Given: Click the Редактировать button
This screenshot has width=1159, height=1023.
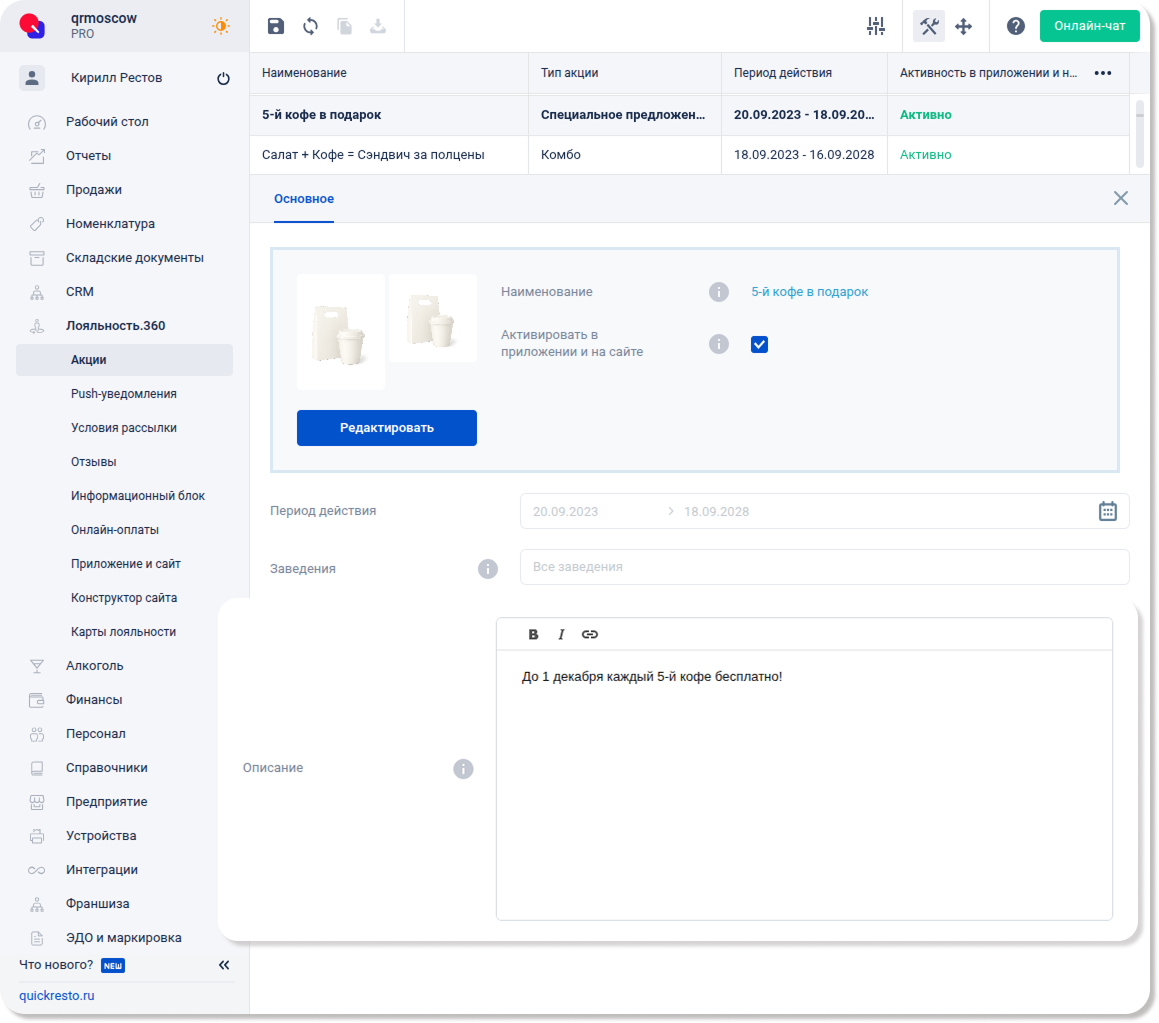Looking at the screenshot, I should pos(386,428).
